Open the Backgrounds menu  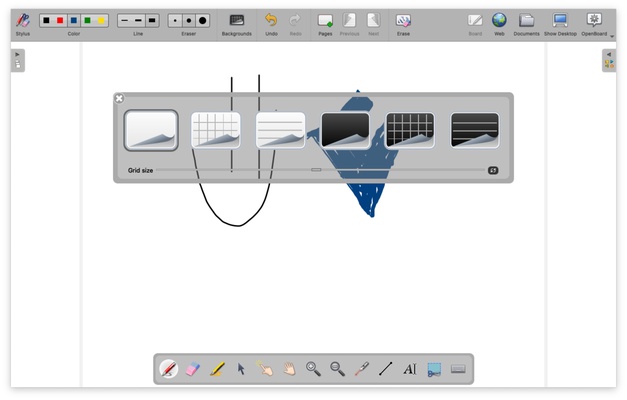pyautogui.click(x=237, y=24)
